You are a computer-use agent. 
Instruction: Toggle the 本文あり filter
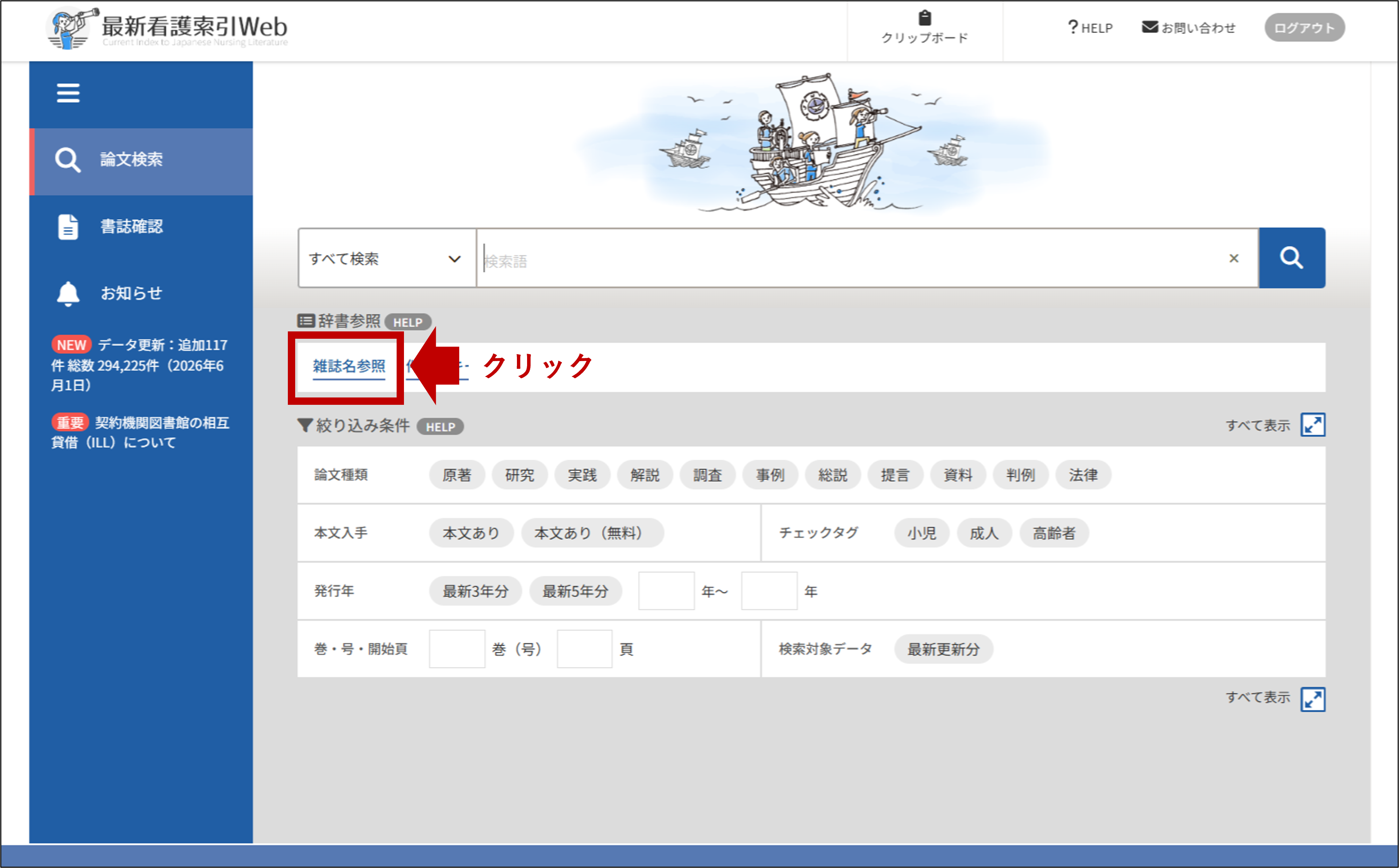tap(471, 533)
